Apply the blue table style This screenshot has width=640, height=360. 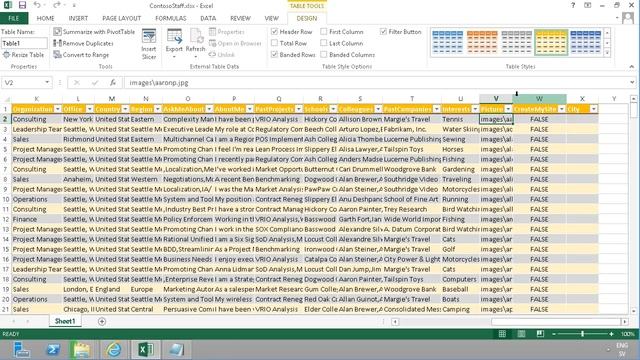[447, 42]
